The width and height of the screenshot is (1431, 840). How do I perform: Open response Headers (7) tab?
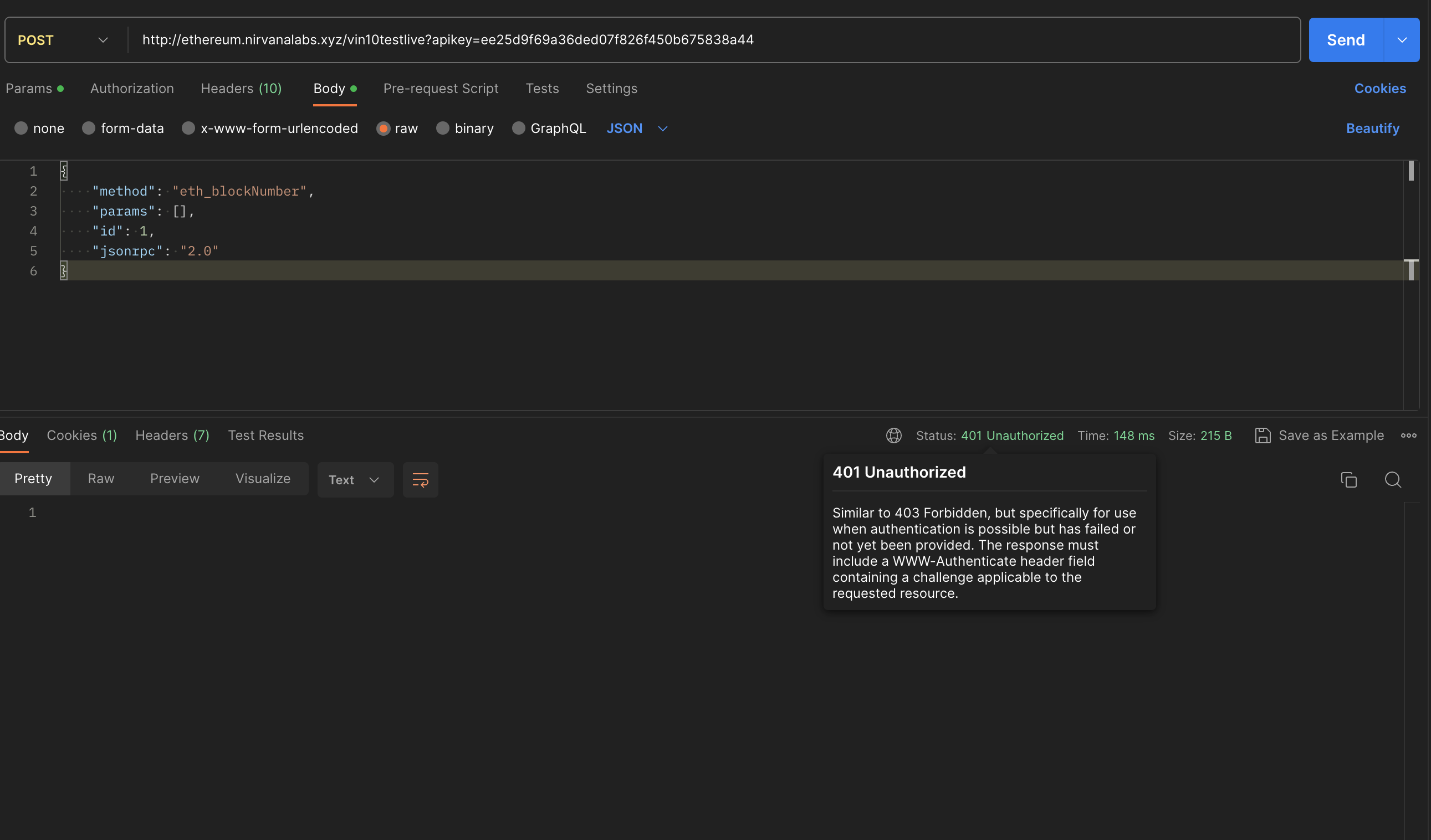tap(172, 436)
